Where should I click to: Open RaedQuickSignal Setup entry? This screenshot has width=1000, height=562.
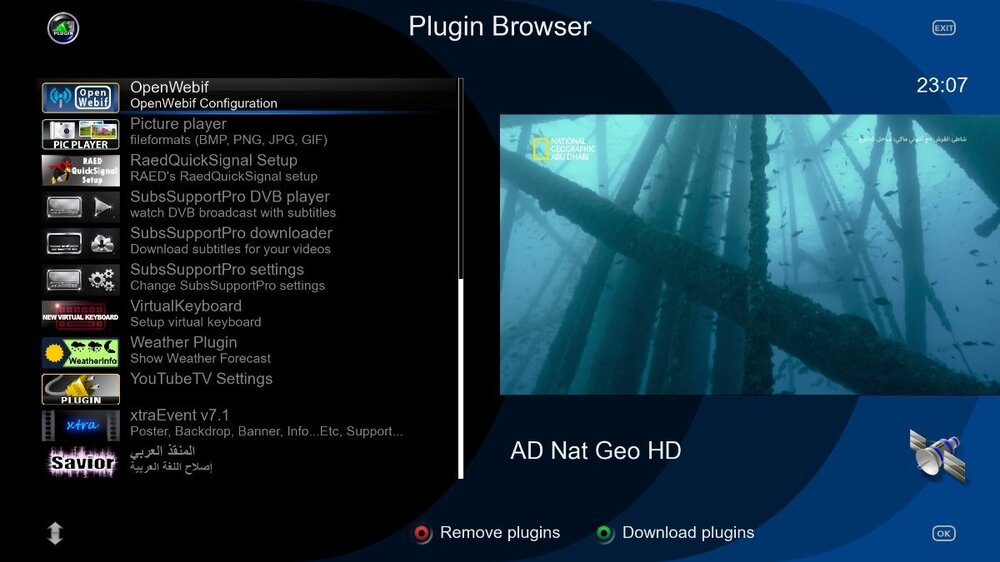[x=249, y=168]
